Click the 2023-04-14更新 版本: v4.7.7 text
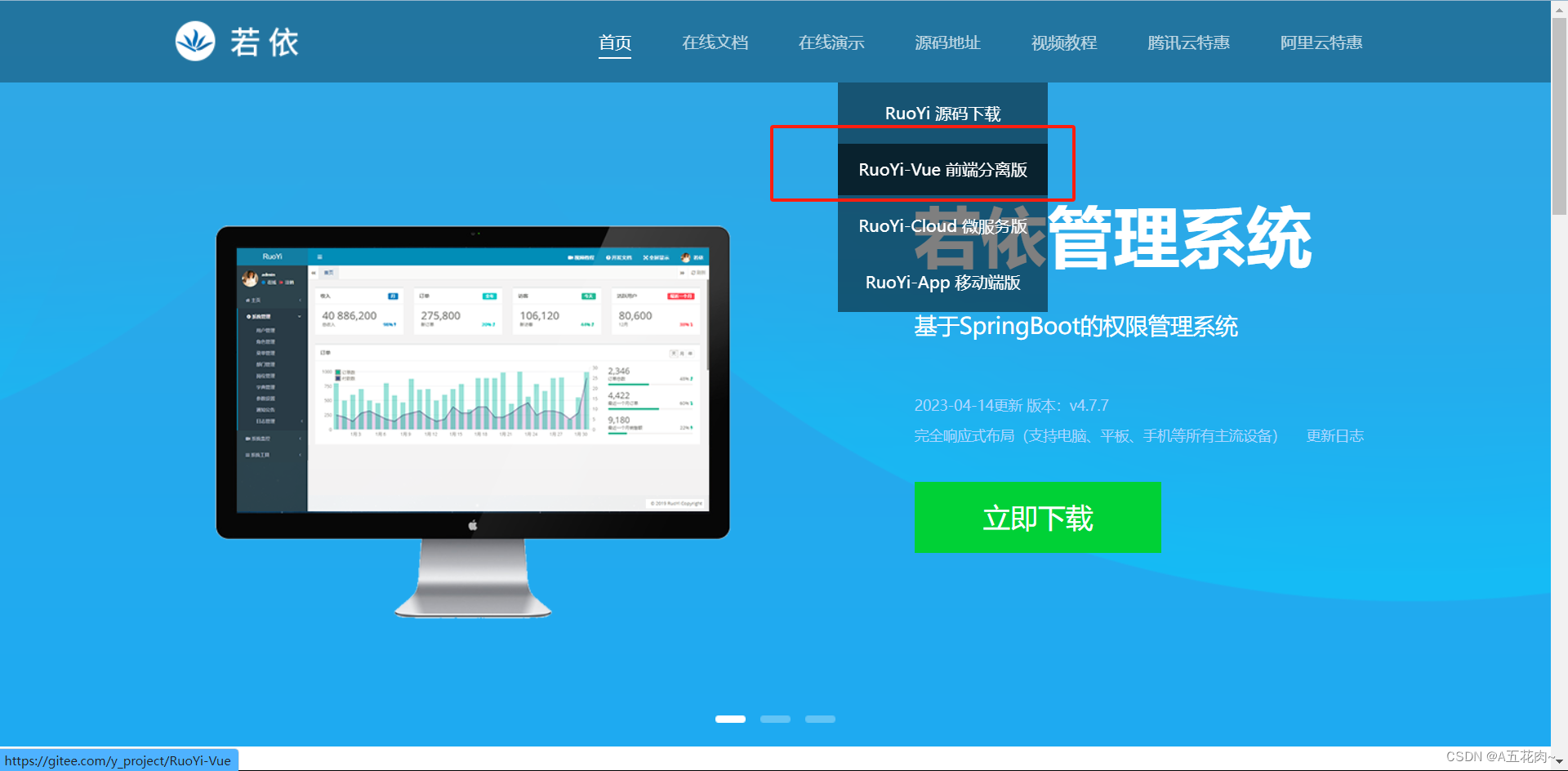 point(1011,406)
